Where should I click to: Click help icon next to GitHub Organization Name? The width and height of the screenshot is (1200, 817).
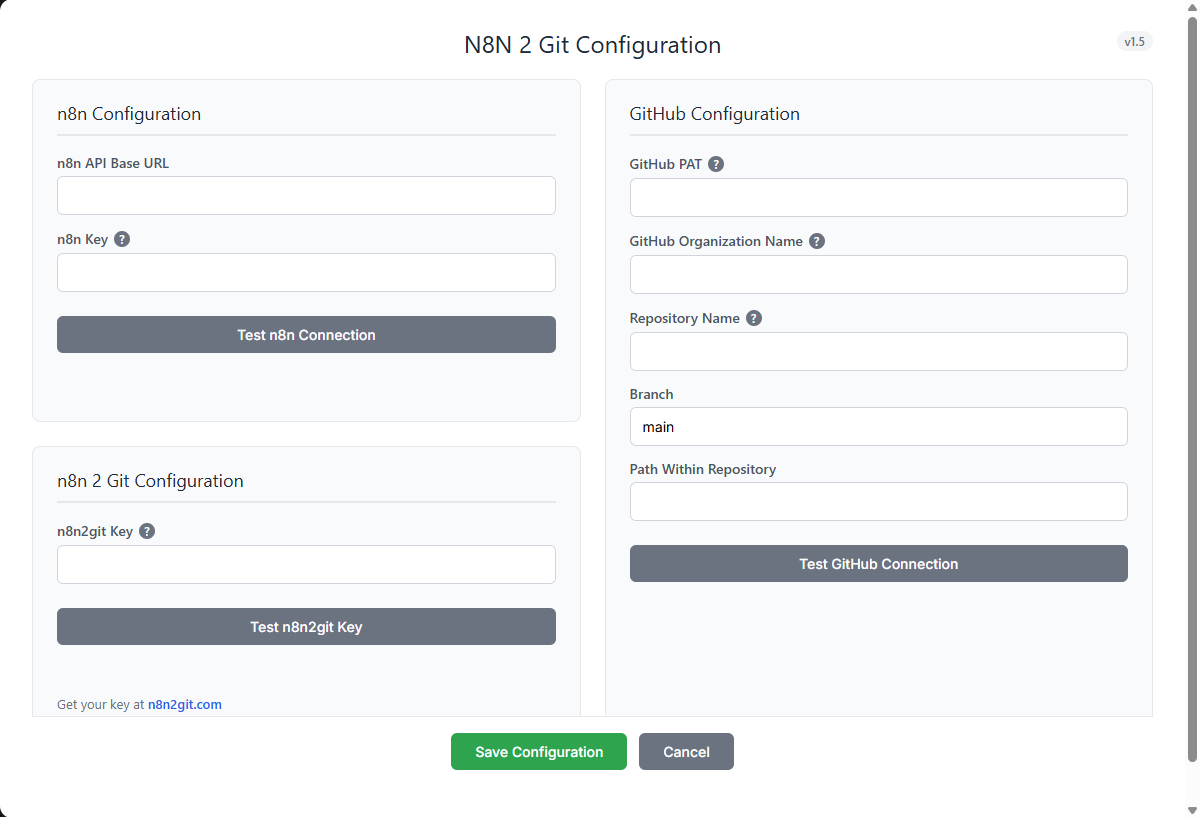point(817,241)
